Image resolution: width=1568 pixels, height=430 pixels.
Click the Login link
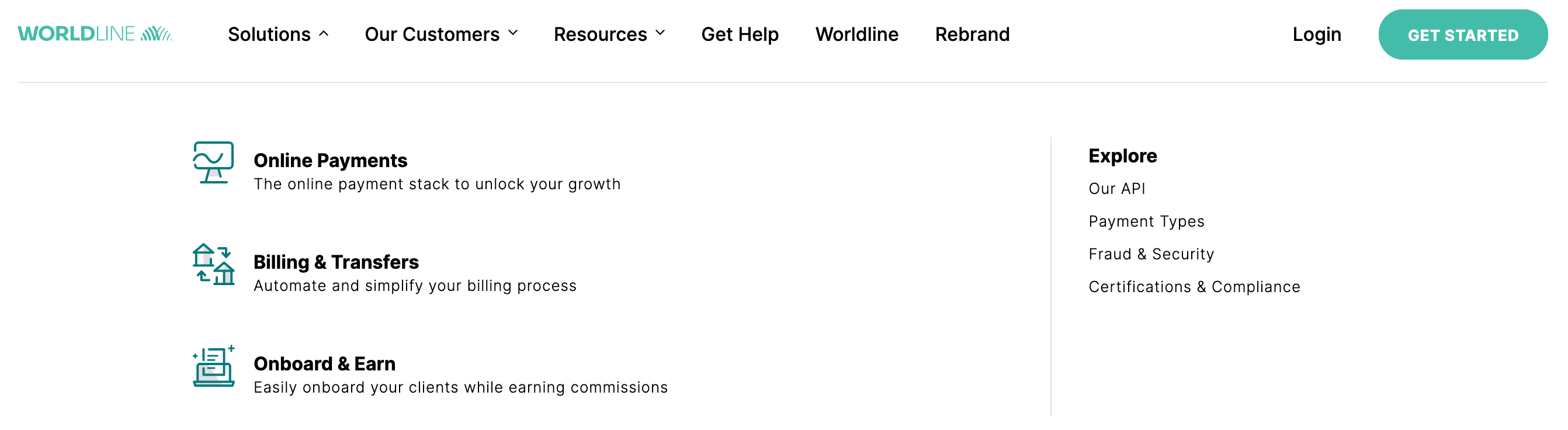click(1316, 34)
